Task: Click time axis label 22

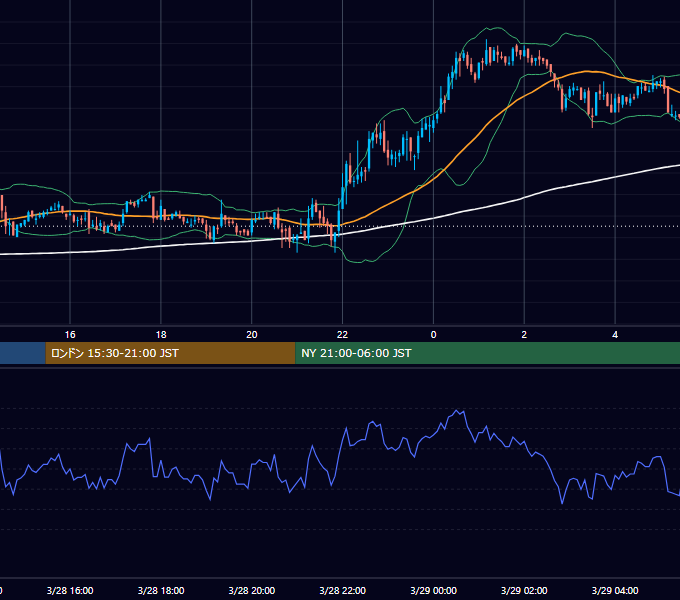Action: [x=342, y=335]
